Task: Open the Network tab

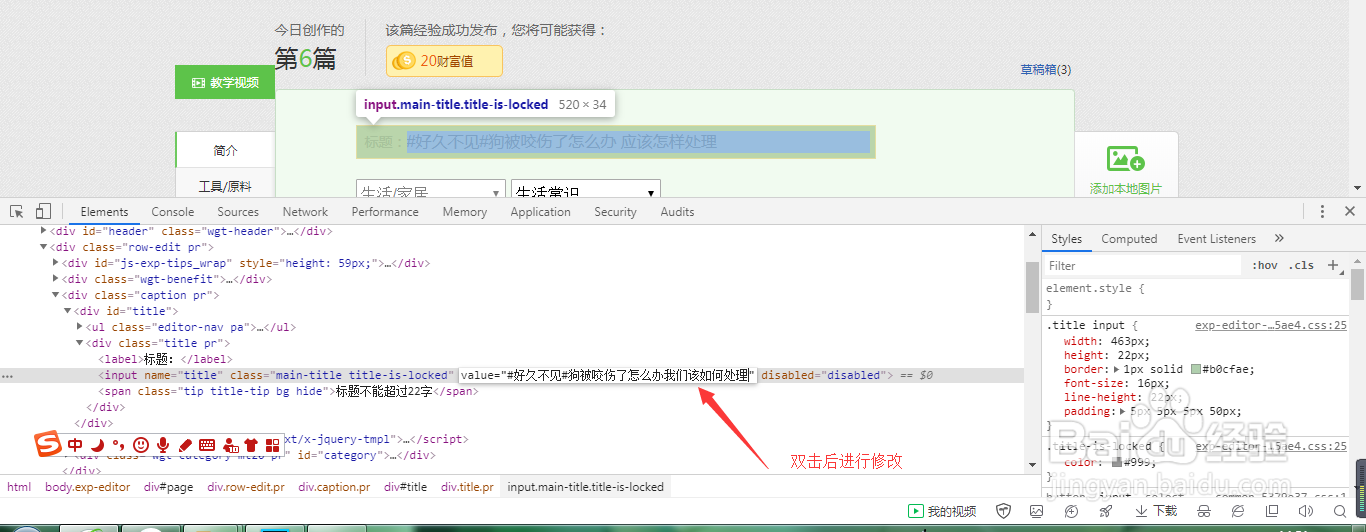Action: 305,212
